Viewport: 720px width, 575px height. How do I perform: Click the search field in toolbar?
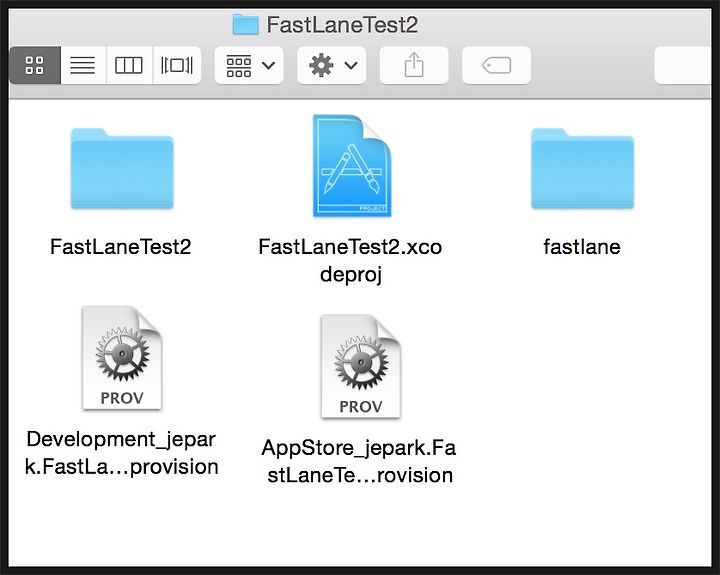[683, 65]
